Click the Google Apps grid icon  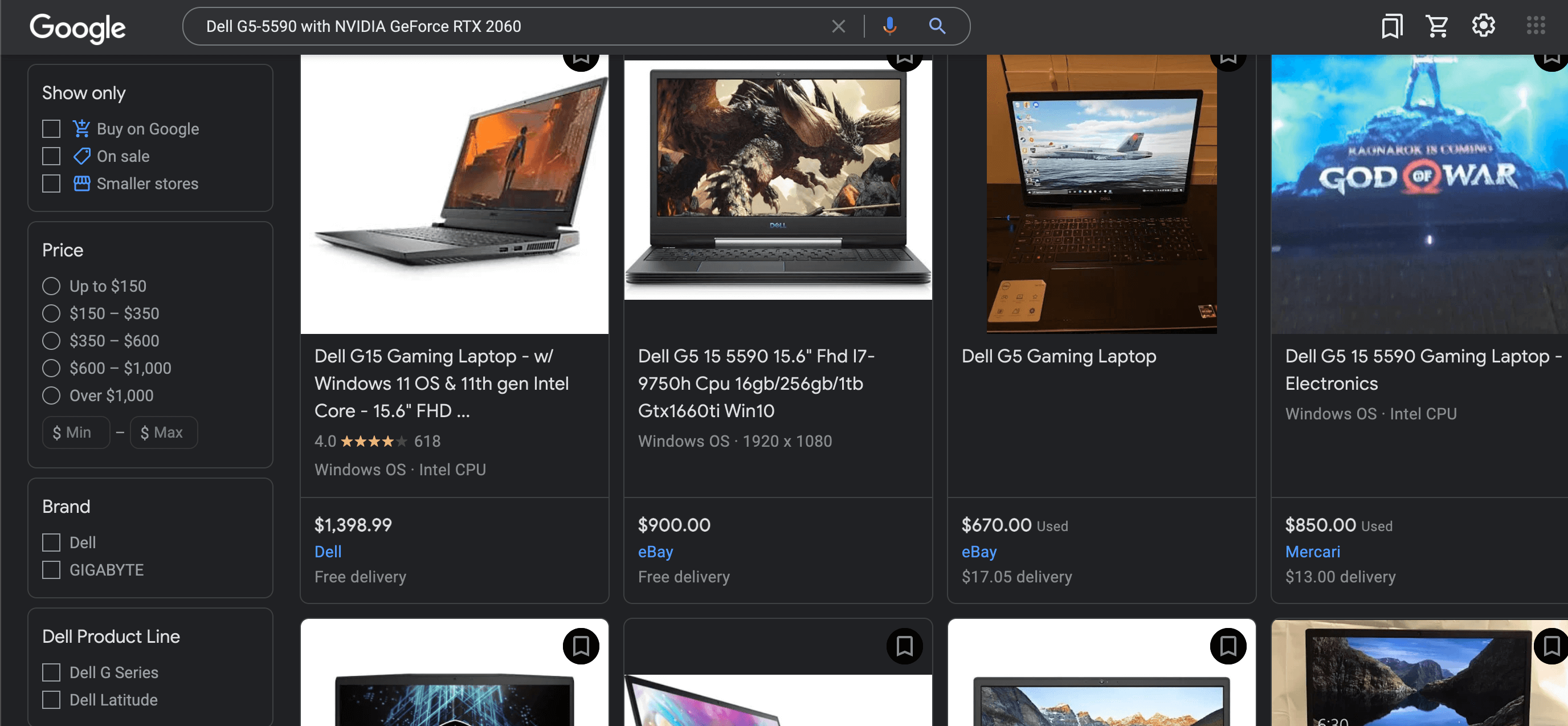[1535, 26]
